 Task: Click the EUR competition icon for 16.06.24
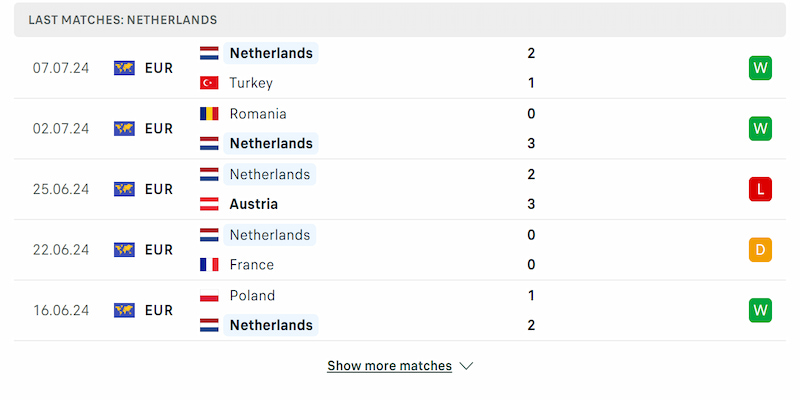pos(124,311)
